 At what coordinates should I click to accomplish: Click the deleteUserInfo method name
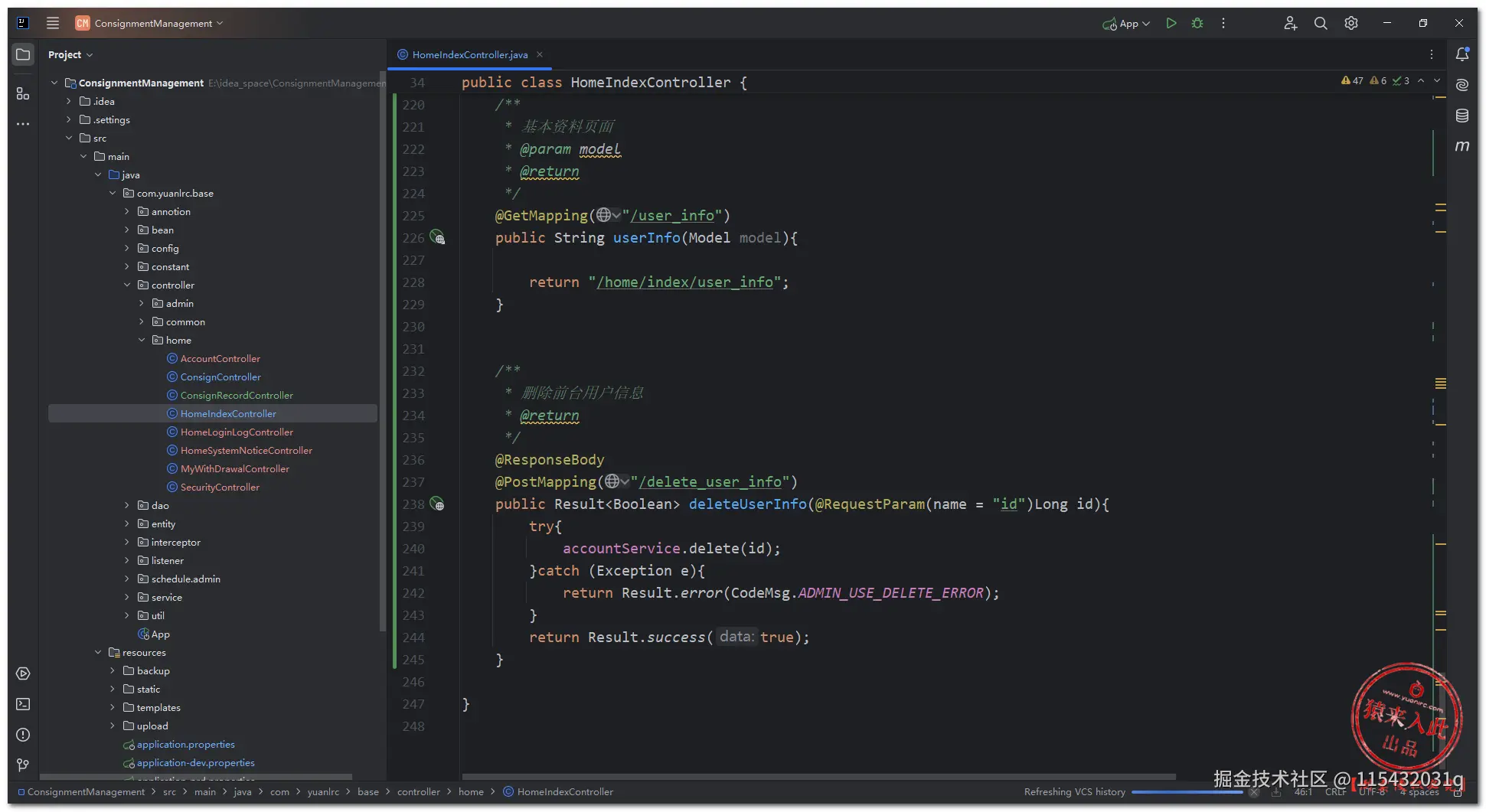(x=747, y=504)
